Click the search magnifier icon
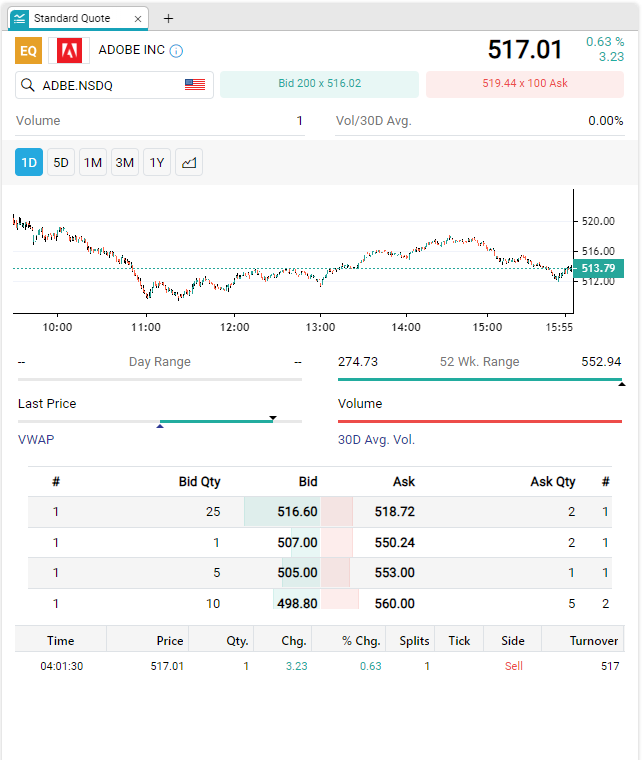The height and width of the screenshot is (760, 642). 29,85
